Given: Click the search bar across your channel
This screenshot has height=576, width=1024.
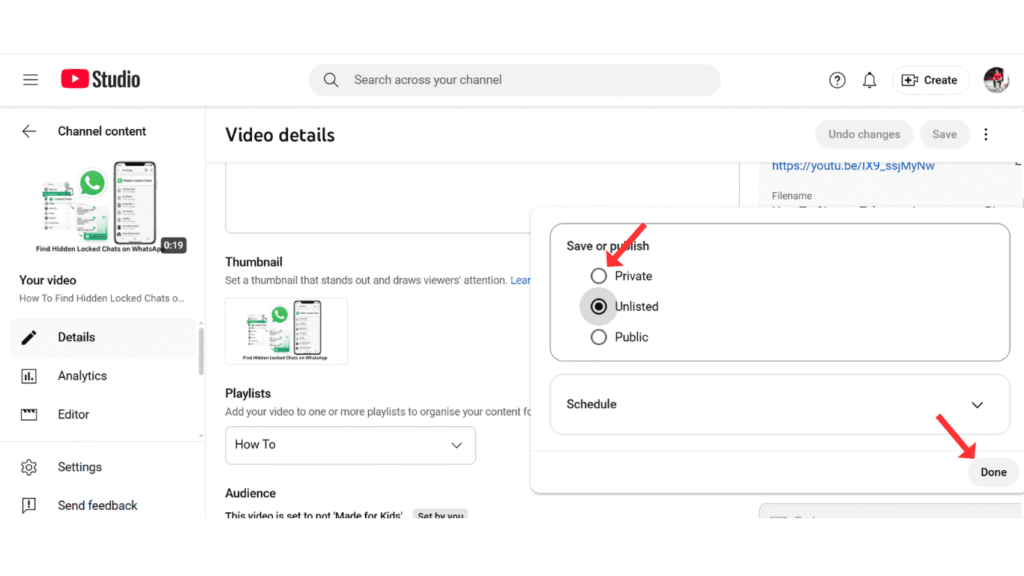Looking at the screenshot, I should [x=514, y=79].
